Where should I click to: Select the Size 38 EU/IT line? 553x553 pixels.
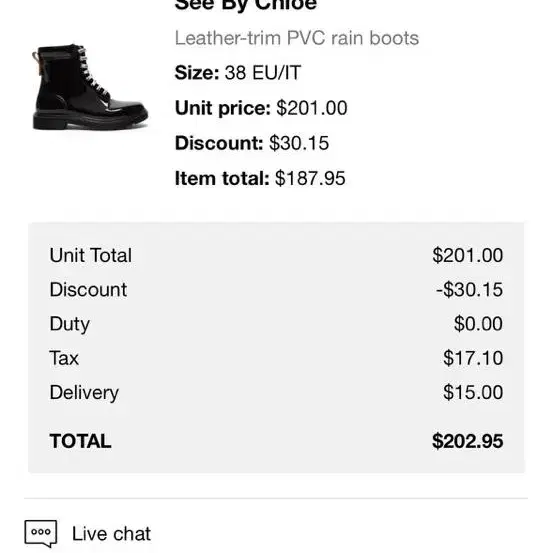click(238, 73)
